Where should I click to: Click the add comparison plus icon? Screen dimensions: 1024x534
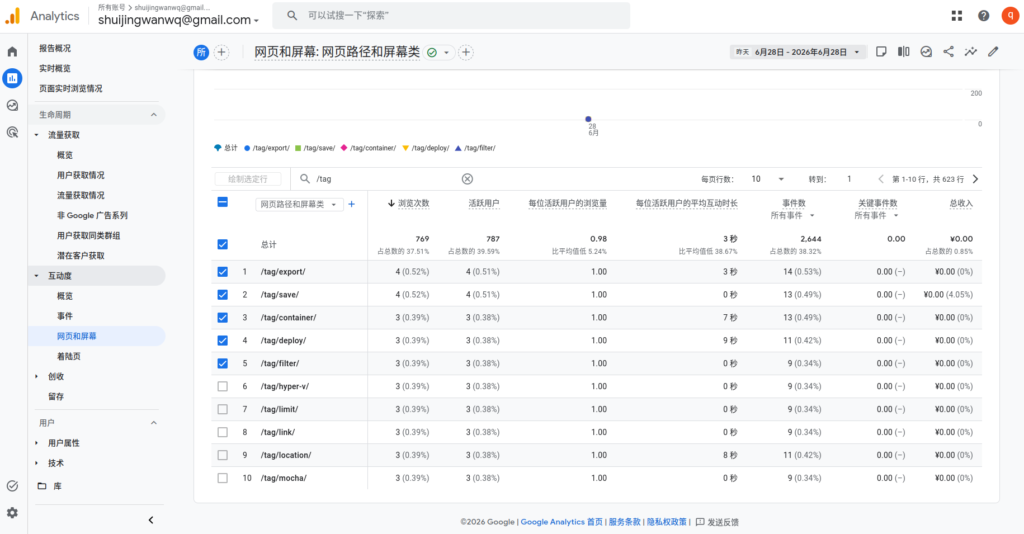[x=221, y=52]
